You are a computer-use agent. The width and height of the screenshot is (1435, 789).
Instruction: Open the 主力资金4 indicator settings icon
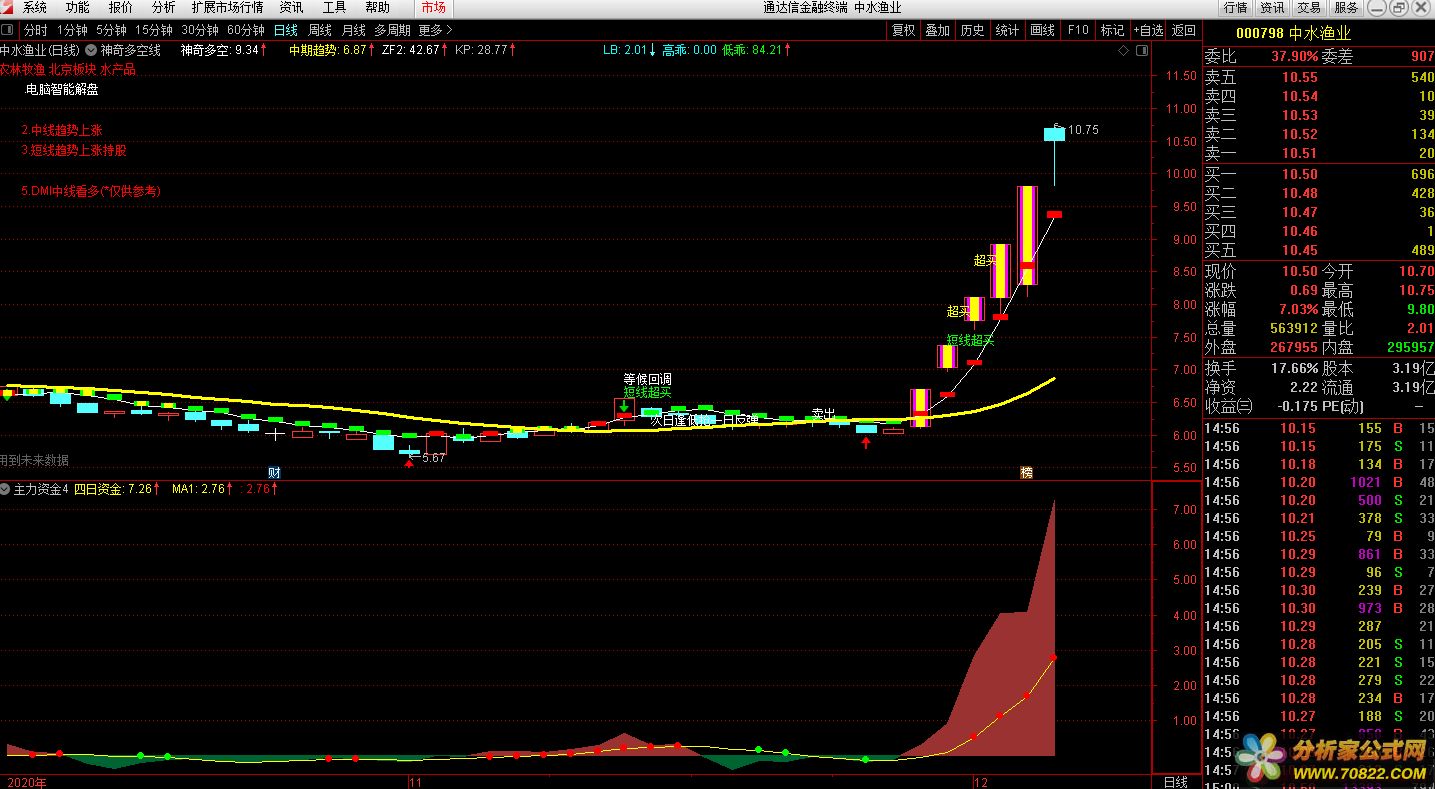[6, 490]
